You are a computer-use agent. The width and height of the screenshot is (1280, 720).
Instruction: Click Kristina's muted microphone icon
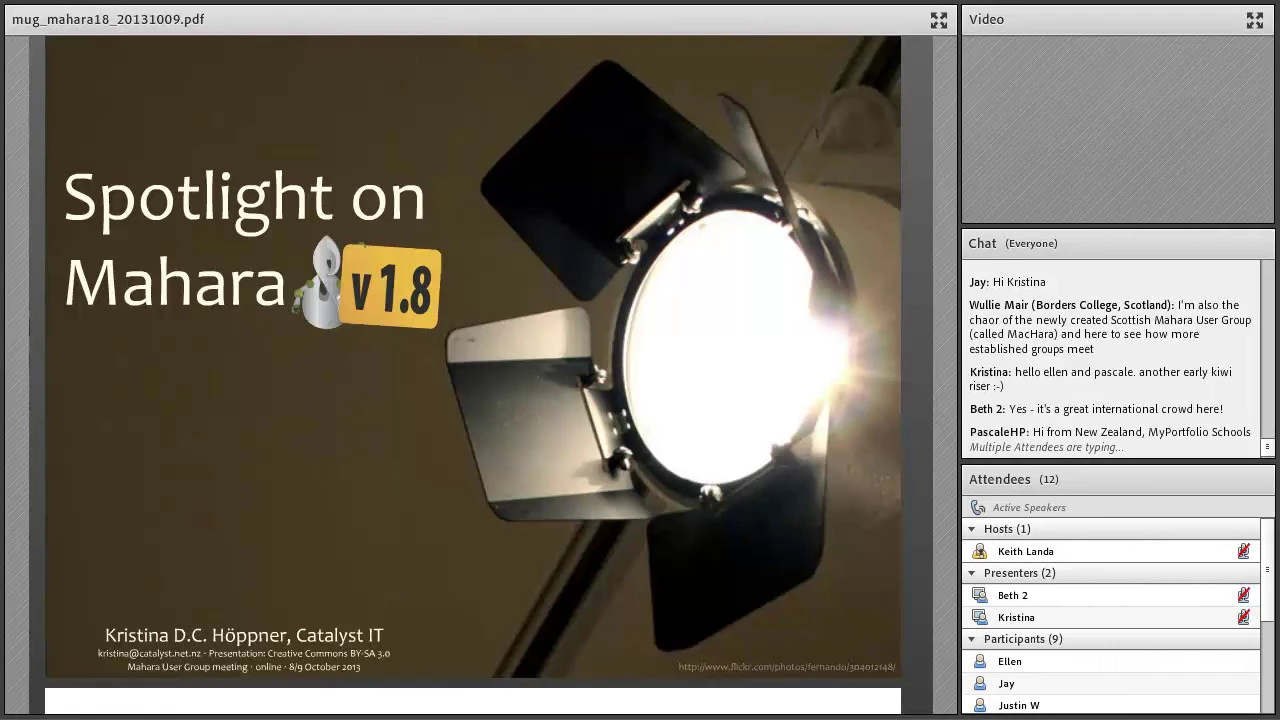click(1243, 618)
